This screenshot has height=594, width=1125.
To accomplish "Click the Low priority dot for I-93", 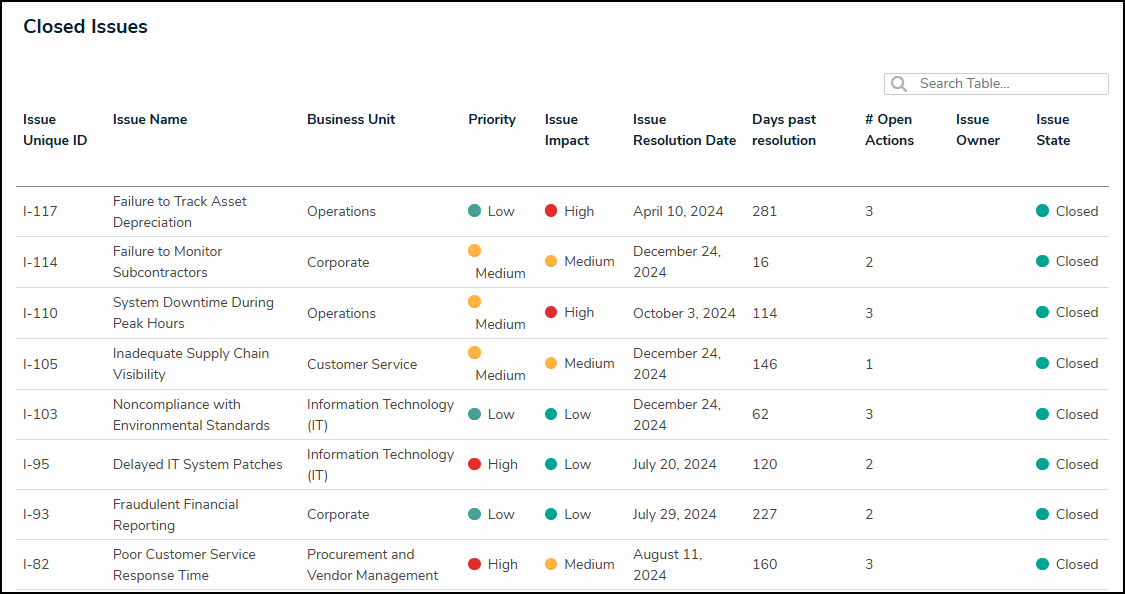I will click(475, 514).
